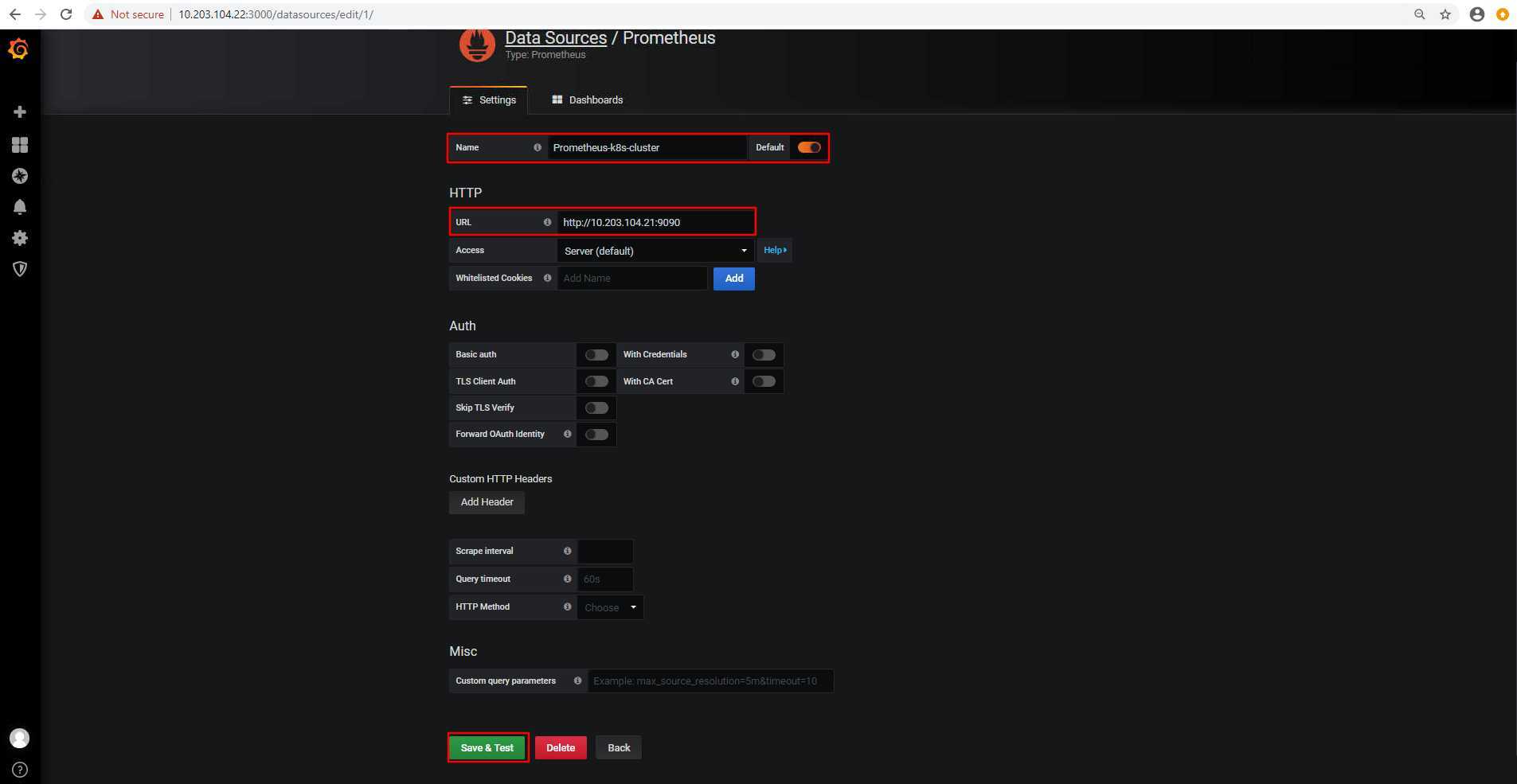Click the URL field info icon
The height and width of the screenshot is (784, 1517).
point(547,222)
